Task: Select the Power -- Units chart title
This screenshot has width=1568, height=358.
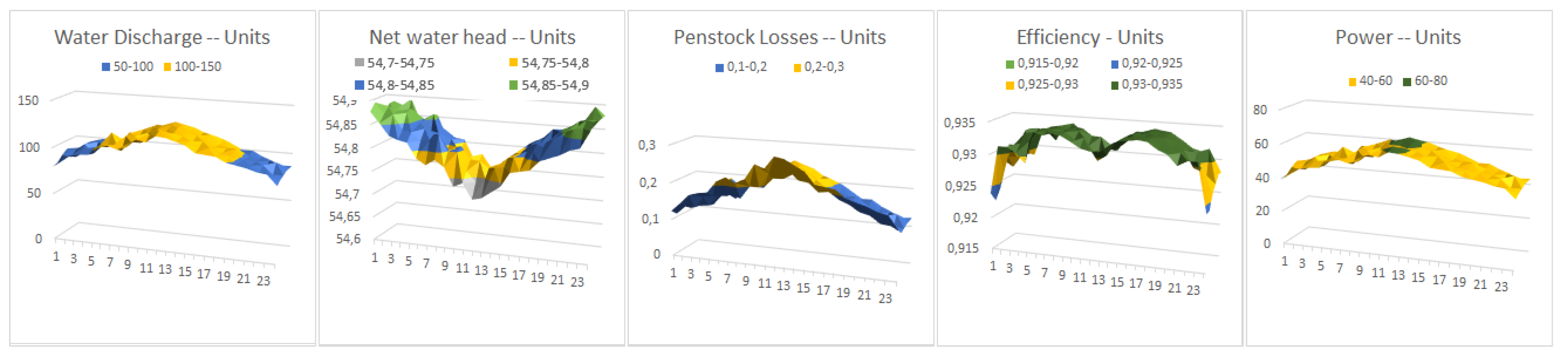Action: click(x=1398, y=37)
